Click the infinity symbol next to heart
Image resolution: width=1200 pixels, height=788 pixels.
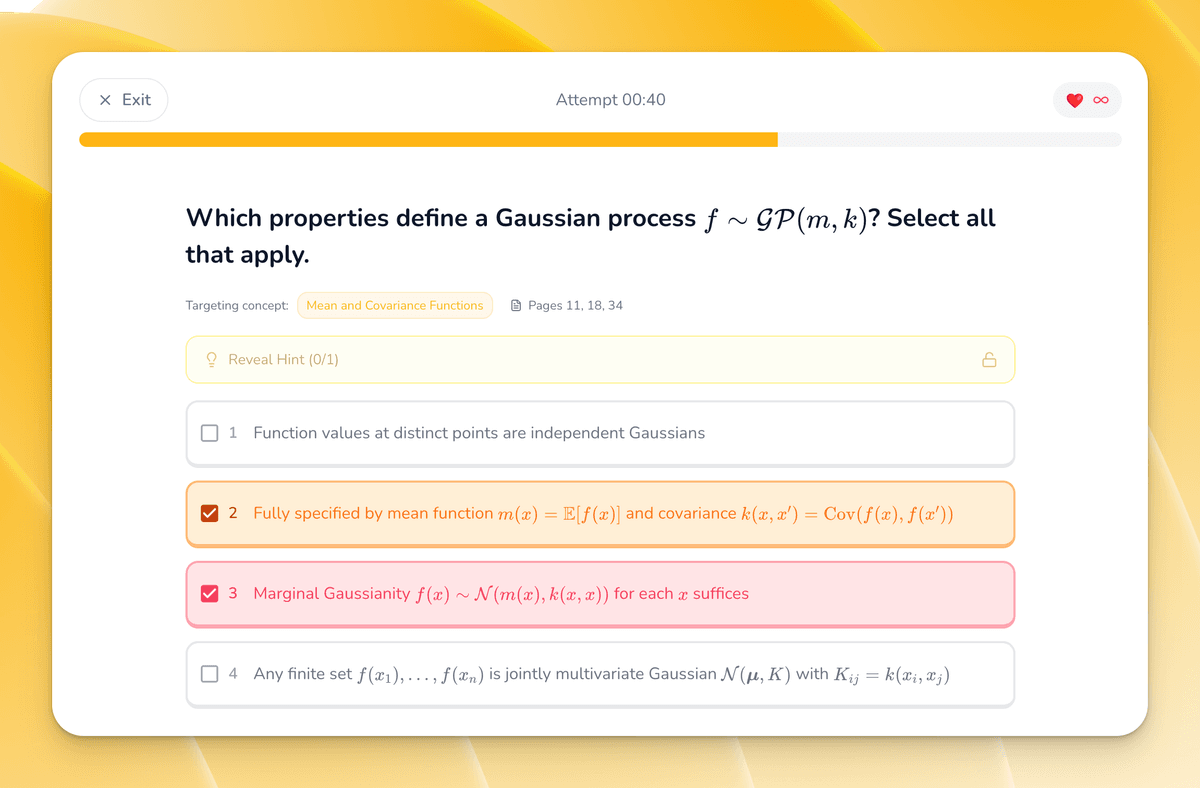pos(1101,100)
